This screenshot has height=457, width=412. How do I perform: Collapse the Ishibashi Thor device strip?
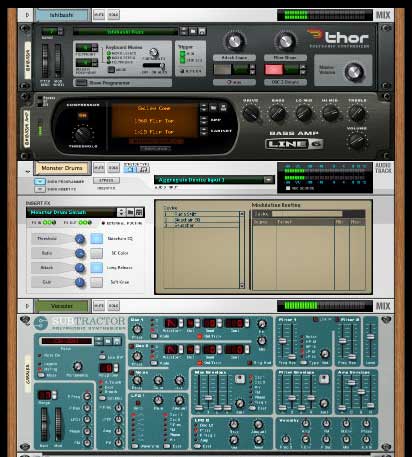point(27,15)
